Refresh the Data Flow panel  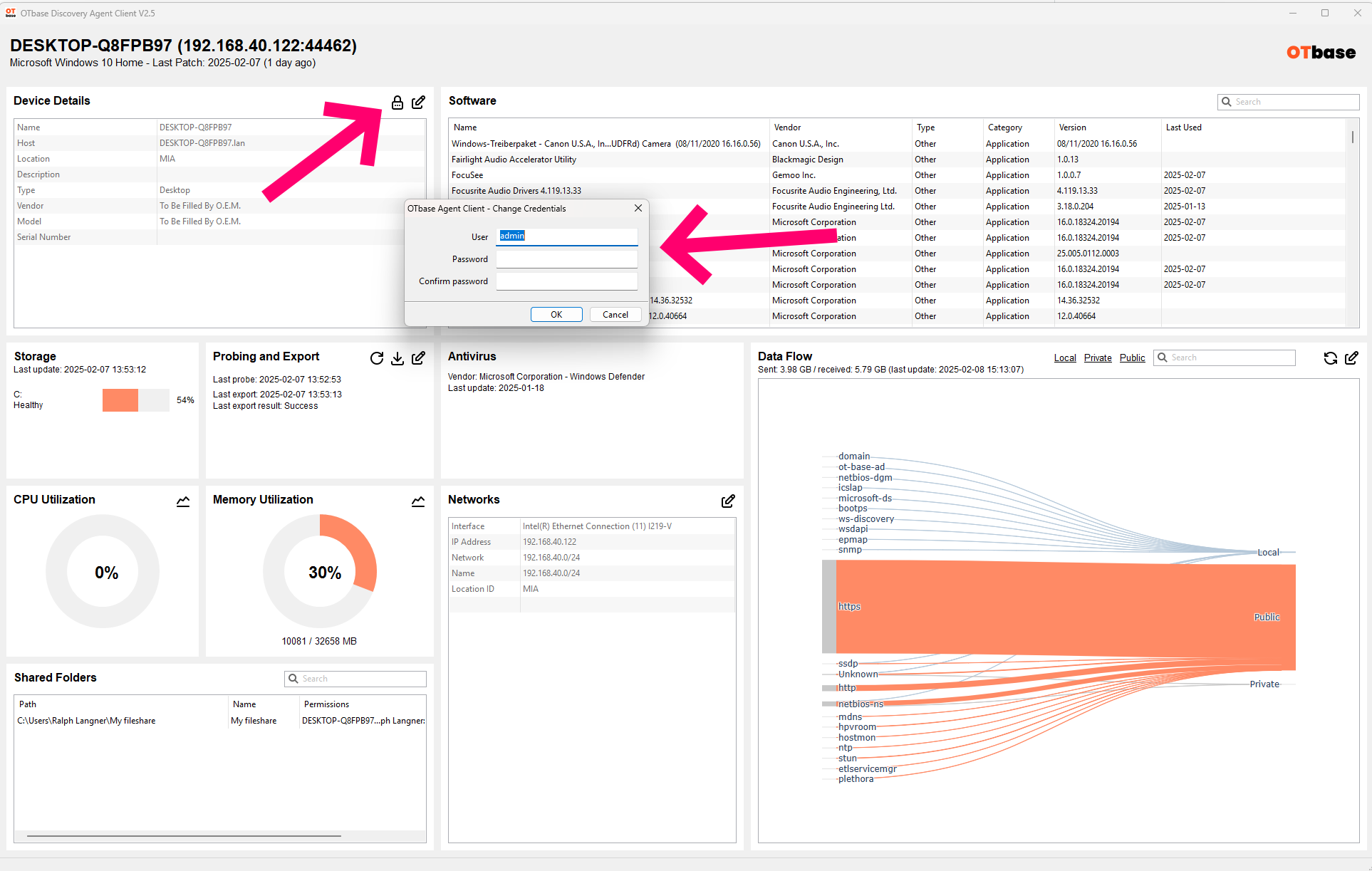pos(1331,358)
